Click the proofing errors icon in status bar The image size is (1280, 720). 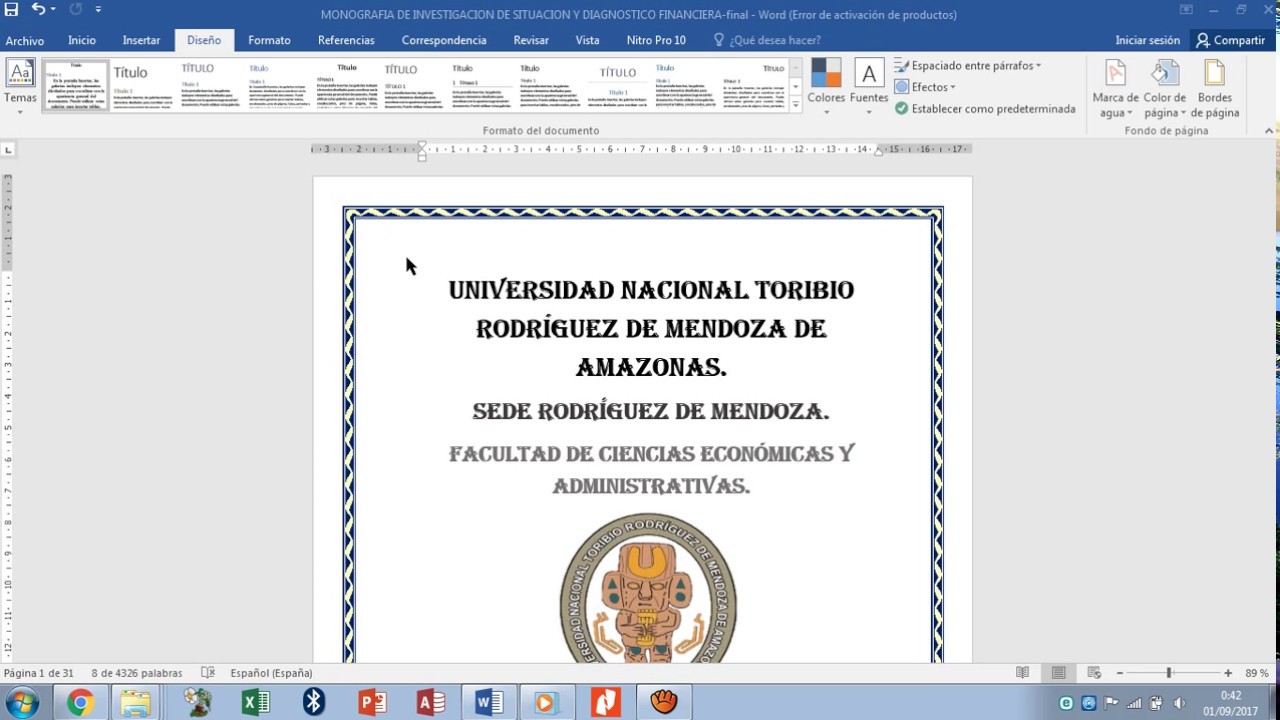[x=208, y=673]
